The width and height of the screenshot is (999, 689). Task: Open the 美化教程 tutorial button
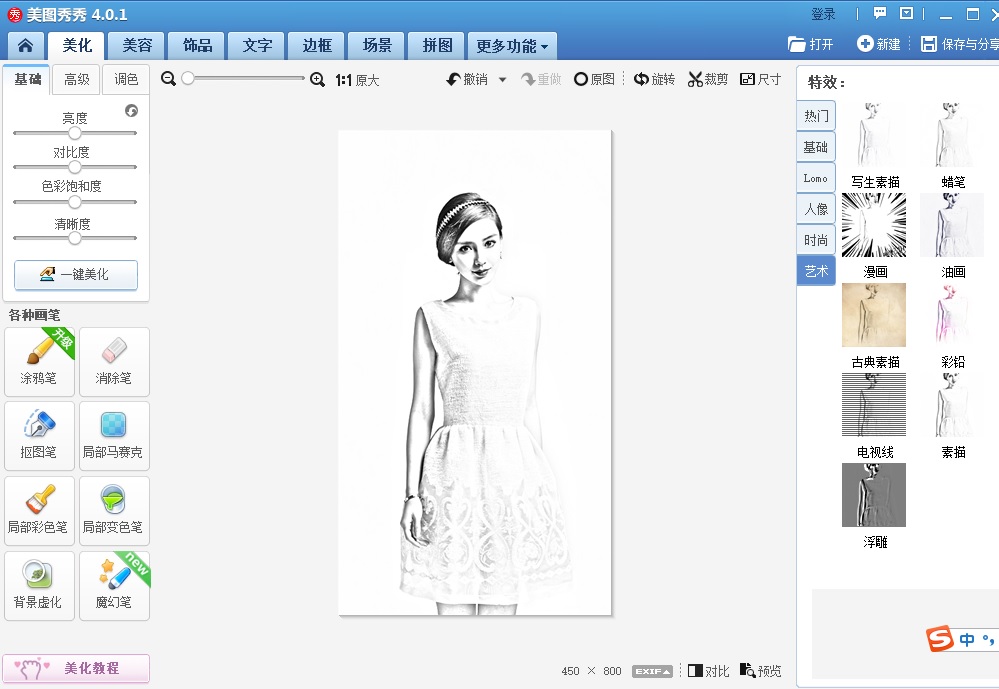click(76, 668)
